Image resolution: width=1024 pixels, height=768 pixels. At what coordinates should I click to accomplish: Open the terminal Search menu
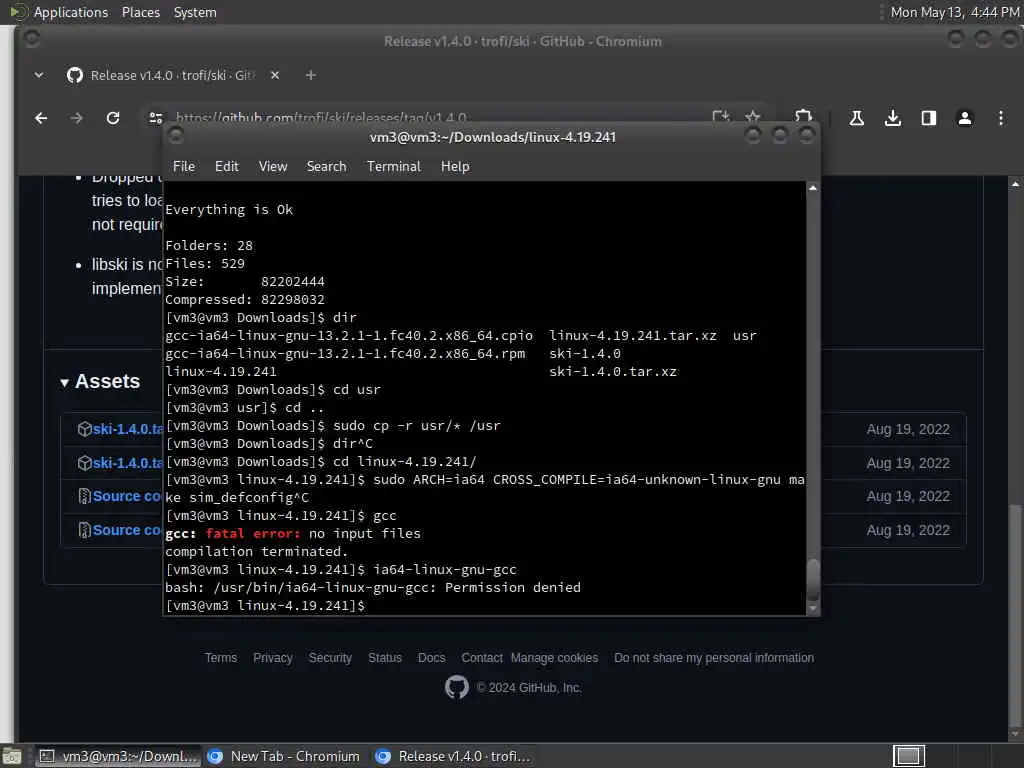pyautogui.click(x=327, y=167)
